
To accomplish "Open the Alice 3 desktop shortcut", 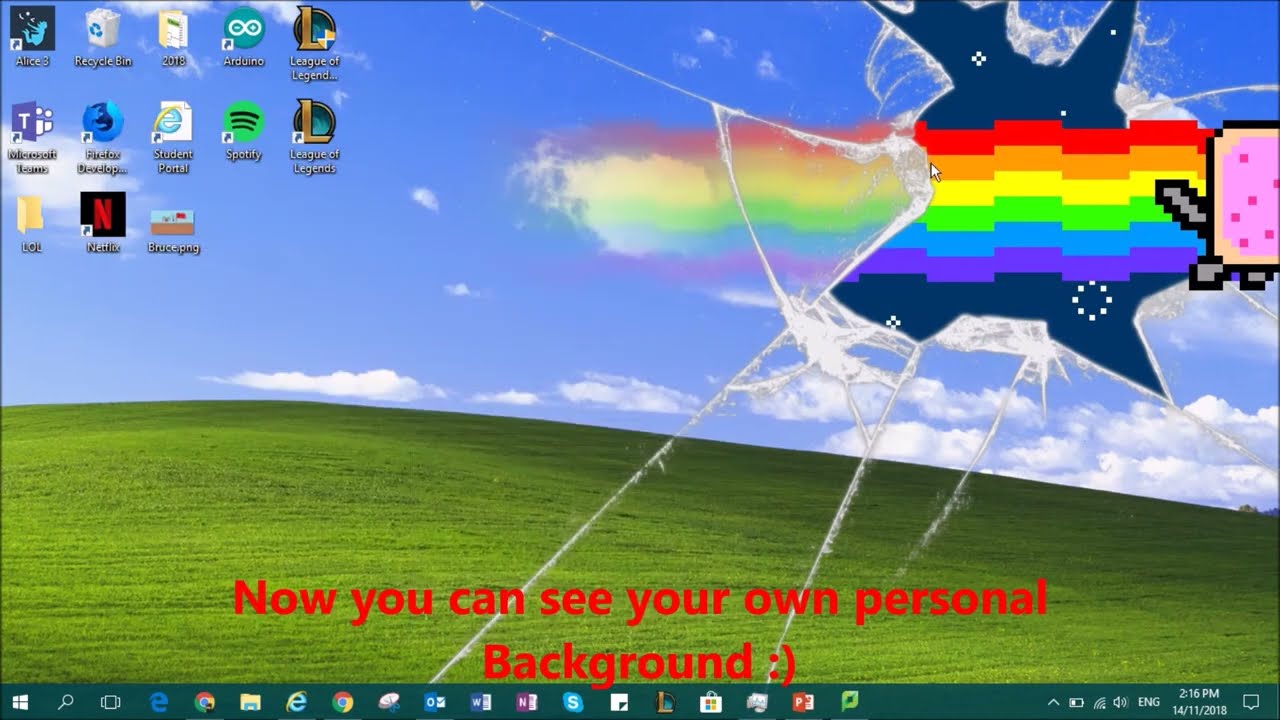I will pyautogui.click(x=32, y=37).
